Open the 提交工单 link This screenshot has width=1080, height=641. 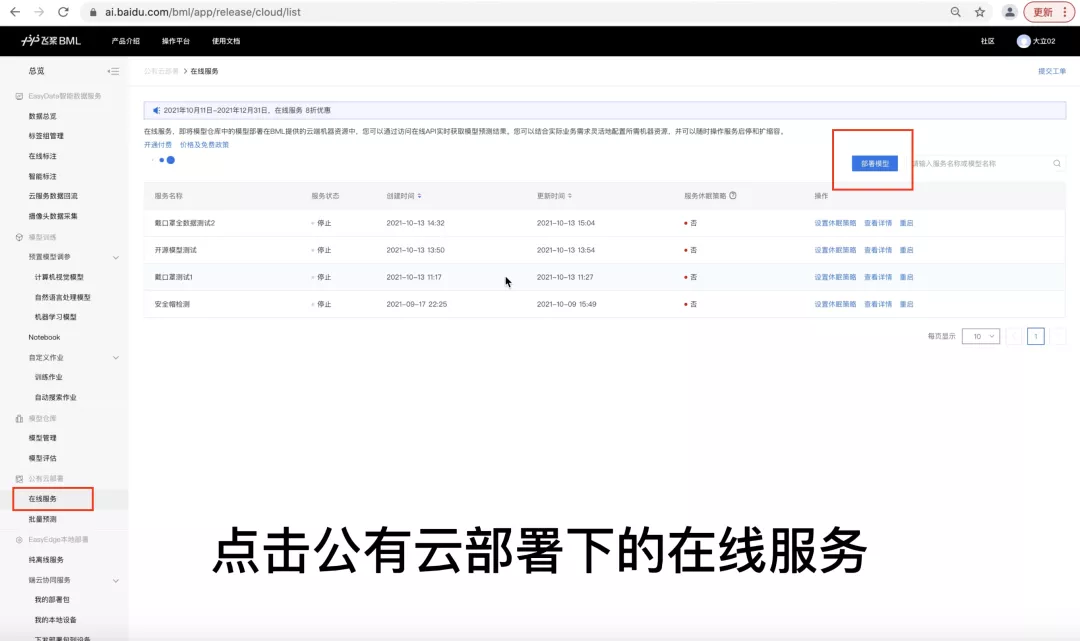(1052, 71)
